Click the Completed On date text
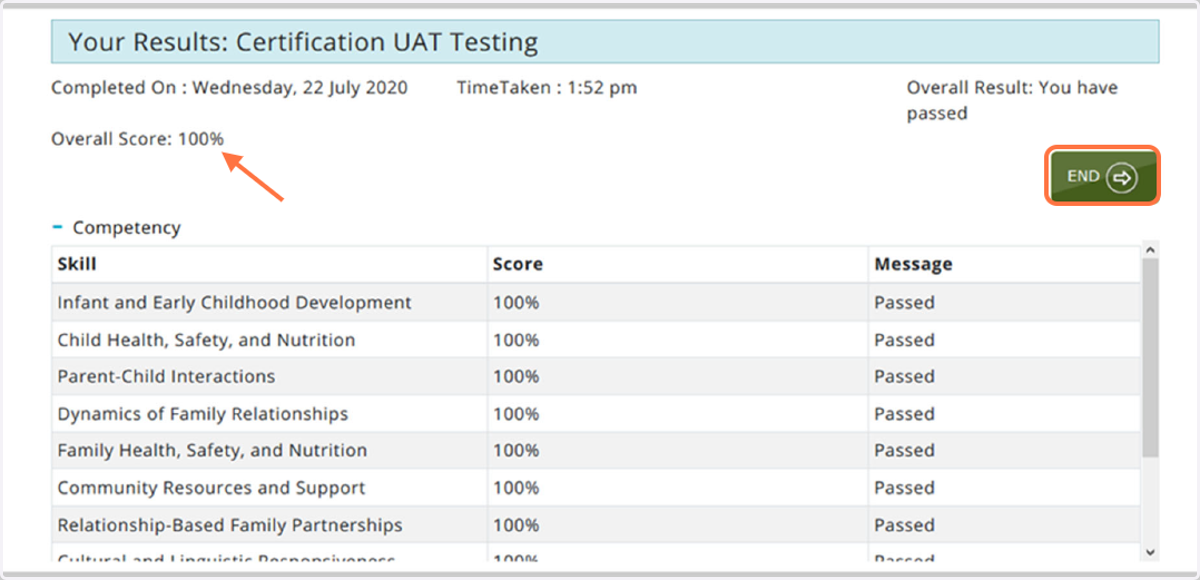 [x=229, y=88]
